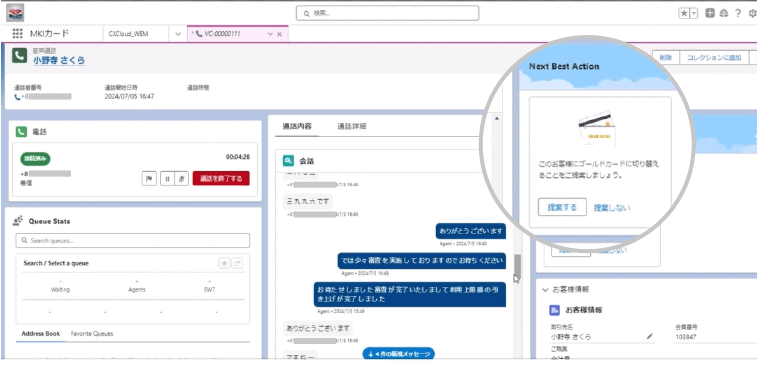Image resolution: width=757 pixels, height=370 pixels.
Task: Click the agent's ありがとうございます bubble
Action: coord(471,231)
